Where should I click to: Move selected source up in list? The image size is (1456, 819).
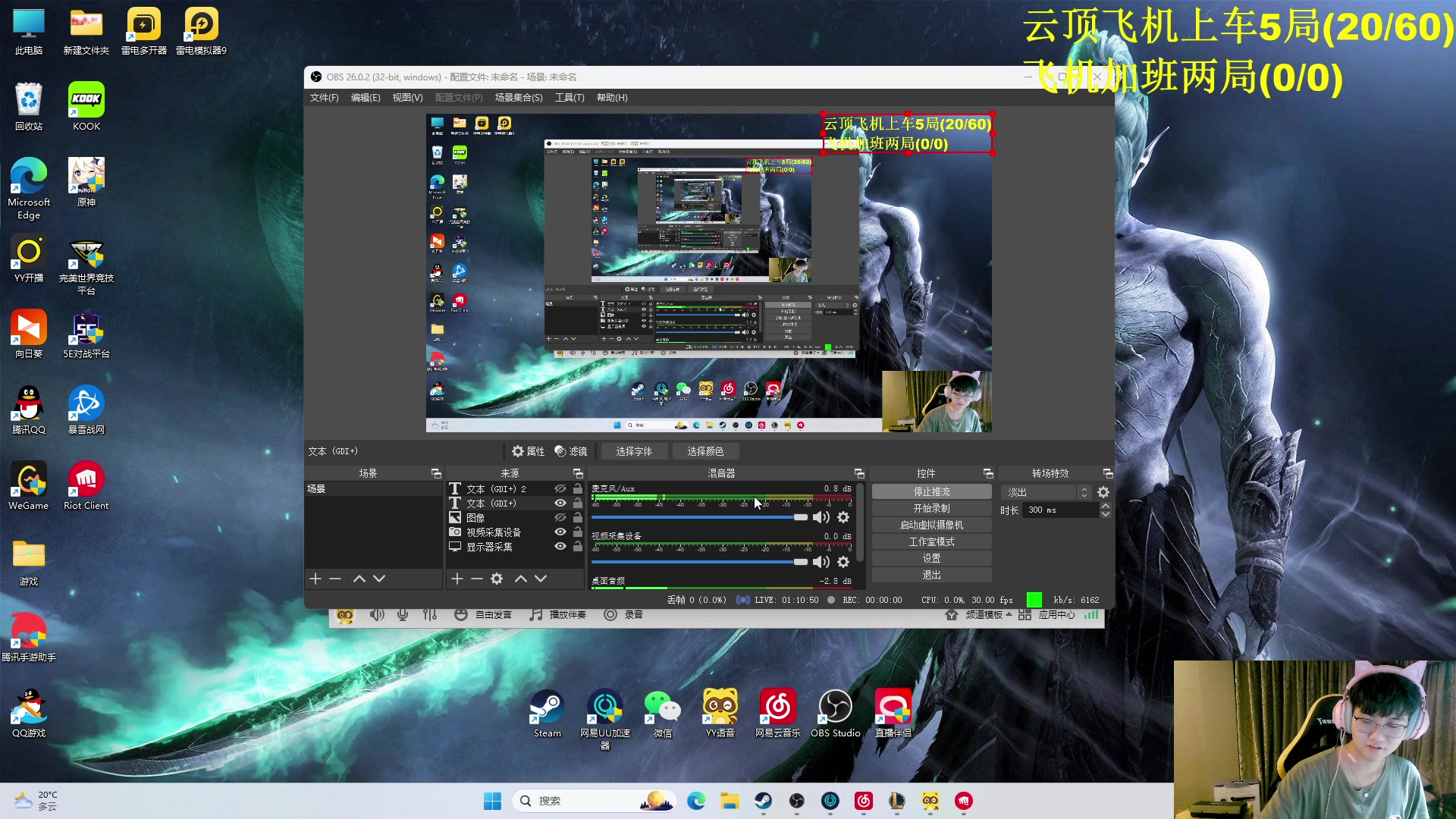[x=520, y=579]
